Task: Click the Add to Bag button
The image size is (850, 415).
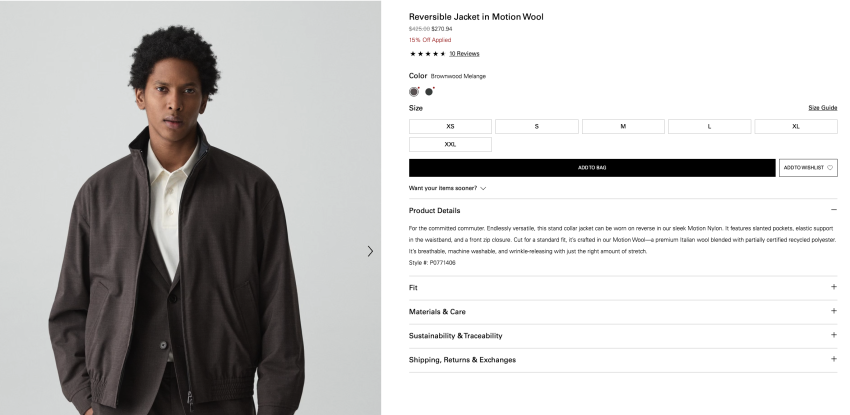Action: click(x=592, y=168)
